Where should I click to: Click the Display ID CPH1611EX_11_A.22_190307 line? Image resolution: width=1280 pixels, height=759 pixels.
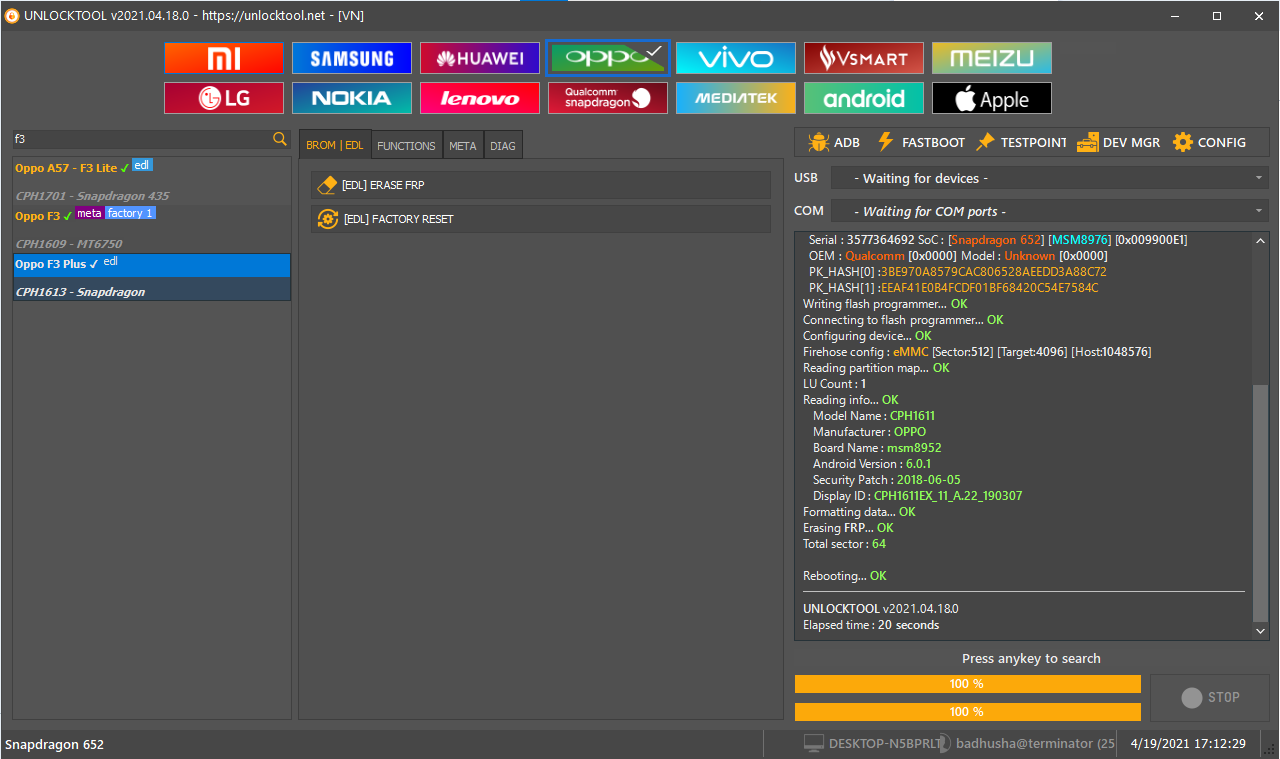(x=917, y=496)
